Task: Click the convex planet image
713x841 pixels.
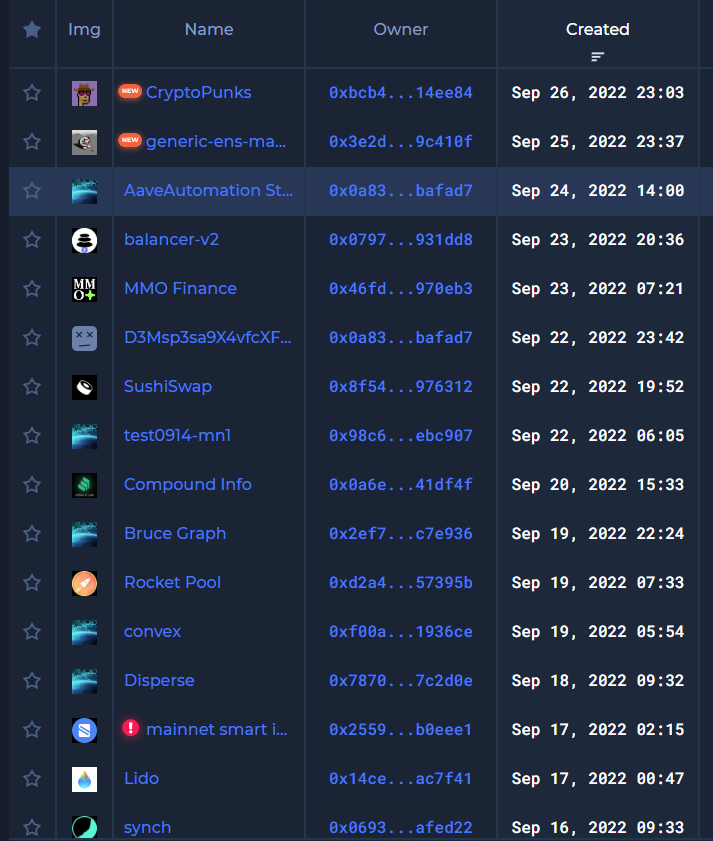Action: tap(84, 632)
